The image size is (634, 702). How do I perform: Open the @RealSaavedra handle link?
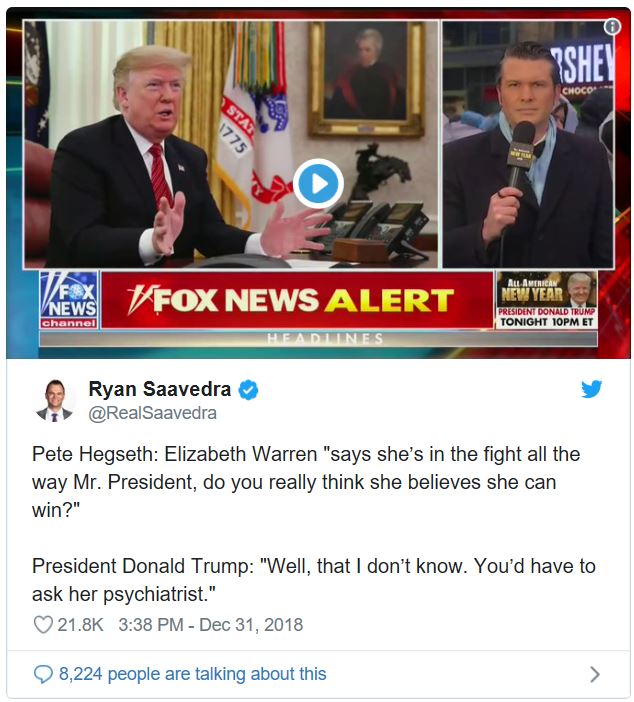pyautogui.click(x=152, y=413)
